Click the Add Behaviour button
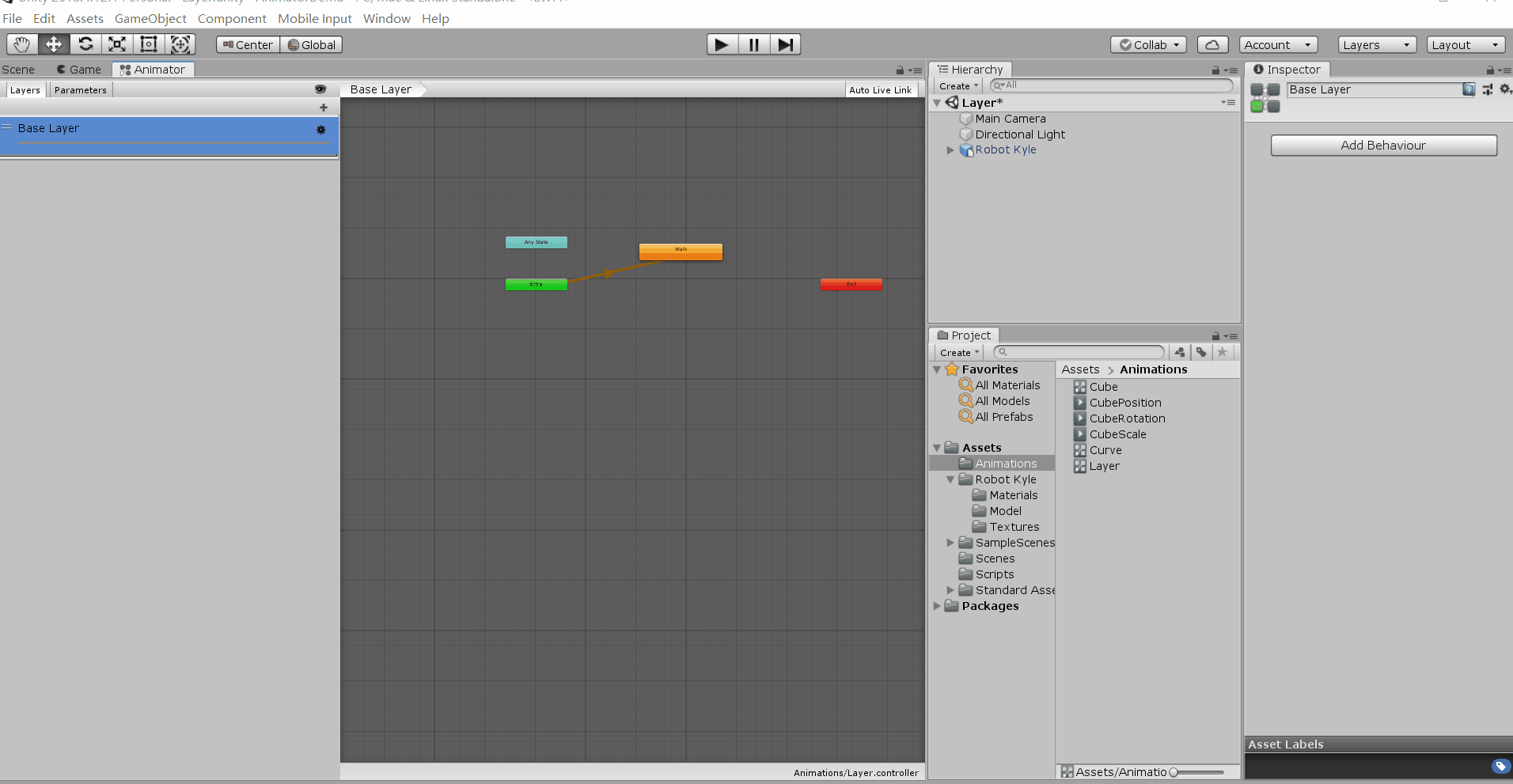This screenshot has height=784, width=1513. tap(1383, 146)
